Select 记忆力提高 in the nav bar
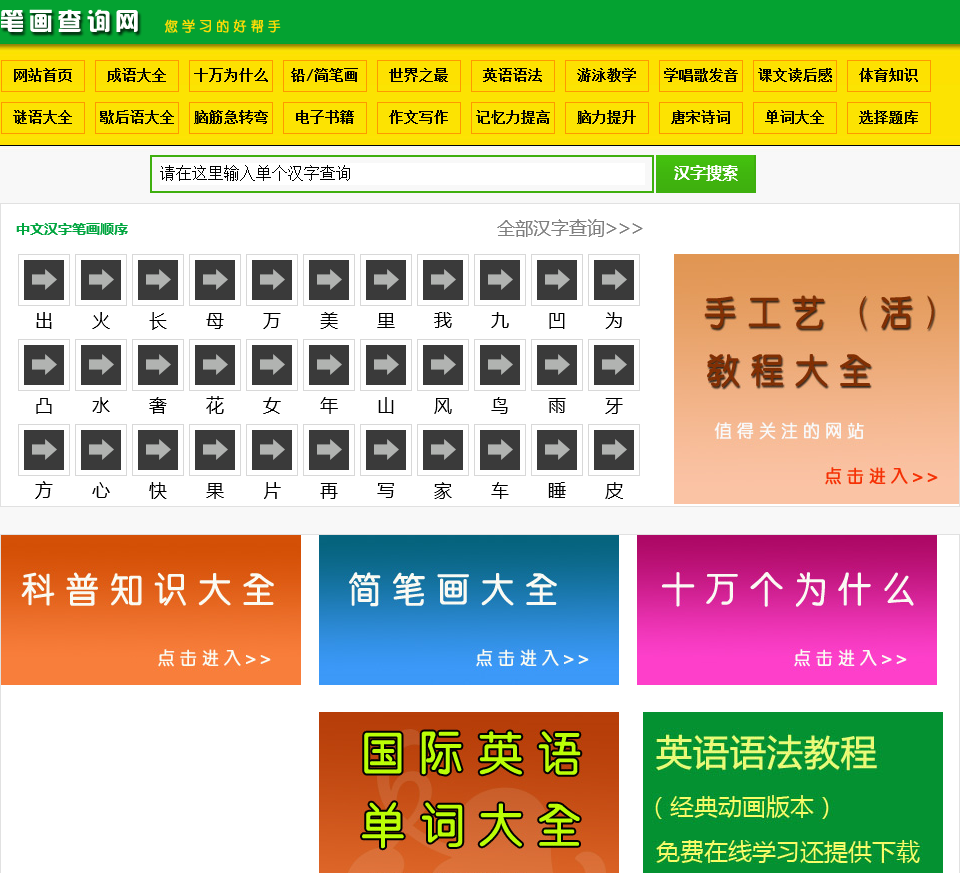960x873 pixels. click(x=512, y=118)
